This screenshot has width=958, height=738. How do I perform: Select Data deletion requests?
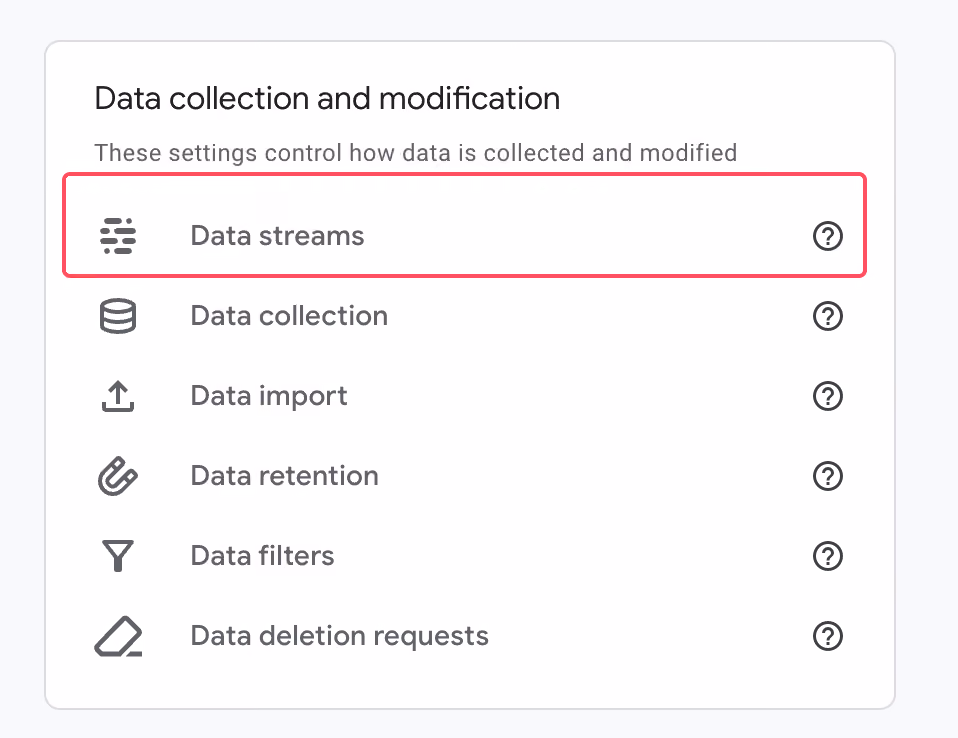pyautogui.click(x=464, y=636)
